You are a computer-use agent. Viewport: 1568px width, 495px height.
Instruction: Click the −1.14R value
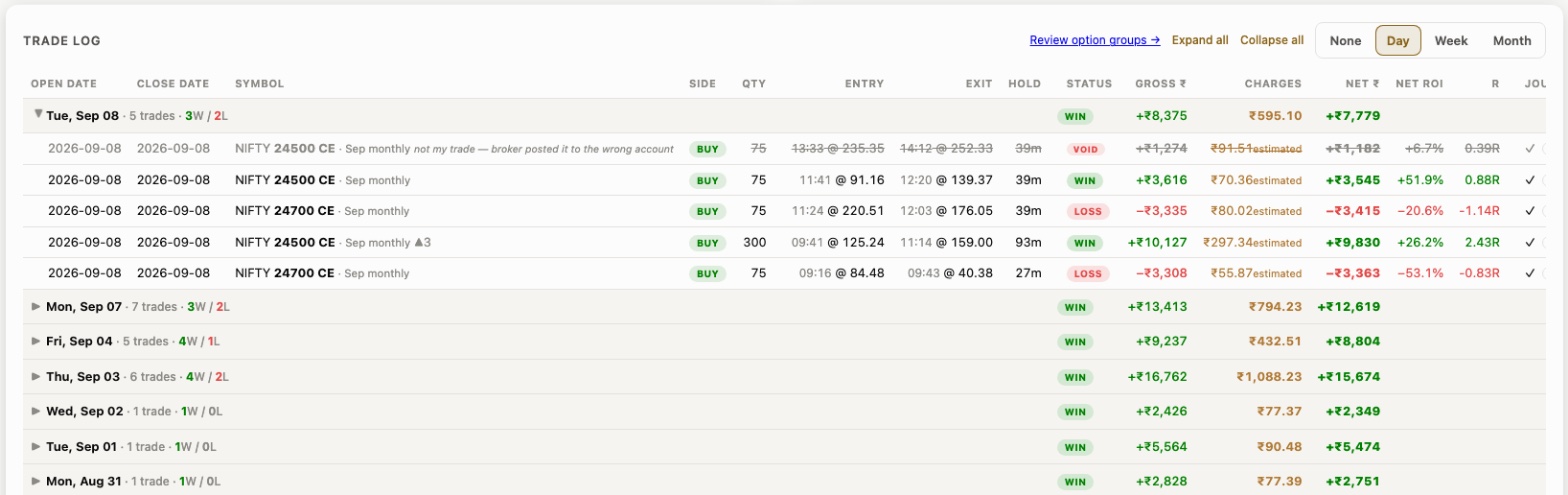pos(1478,211)
